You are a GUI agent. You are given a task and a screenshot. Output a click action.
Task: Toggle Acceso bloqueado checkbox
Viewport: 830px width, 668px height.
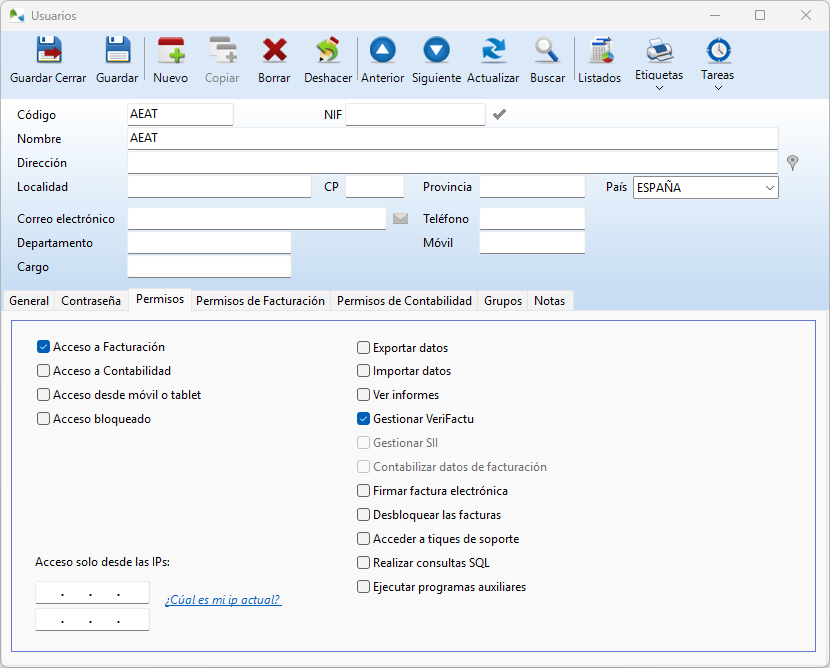44,419
